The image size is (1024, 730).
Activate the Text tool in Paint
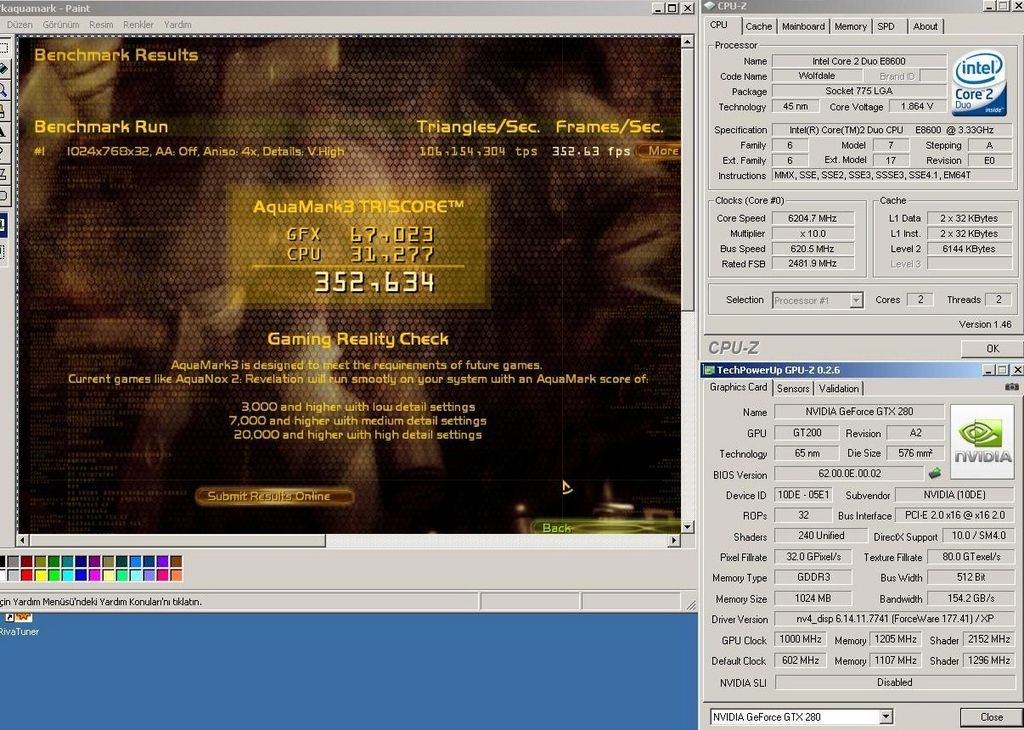(x=3, y=132)
